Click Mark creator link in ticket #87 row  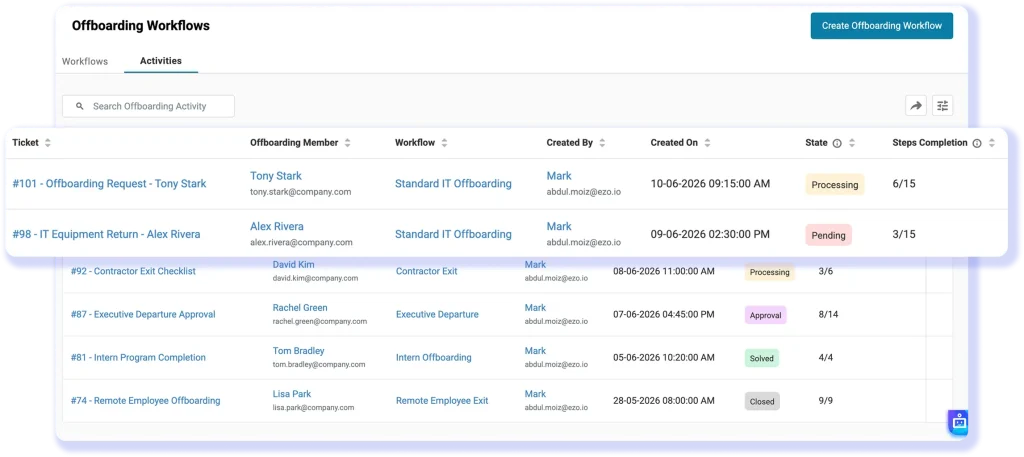pos(536,307)
